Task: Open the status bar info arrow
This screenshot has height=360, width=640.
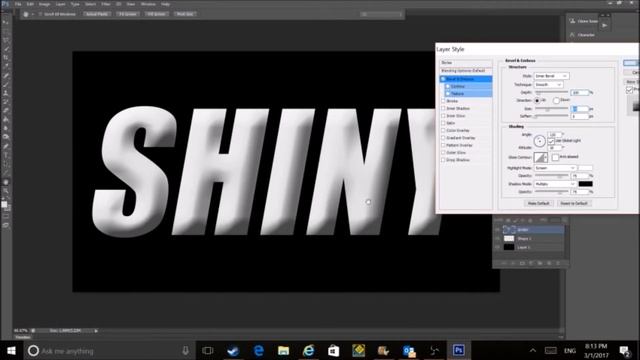Action: click(96, 331)
